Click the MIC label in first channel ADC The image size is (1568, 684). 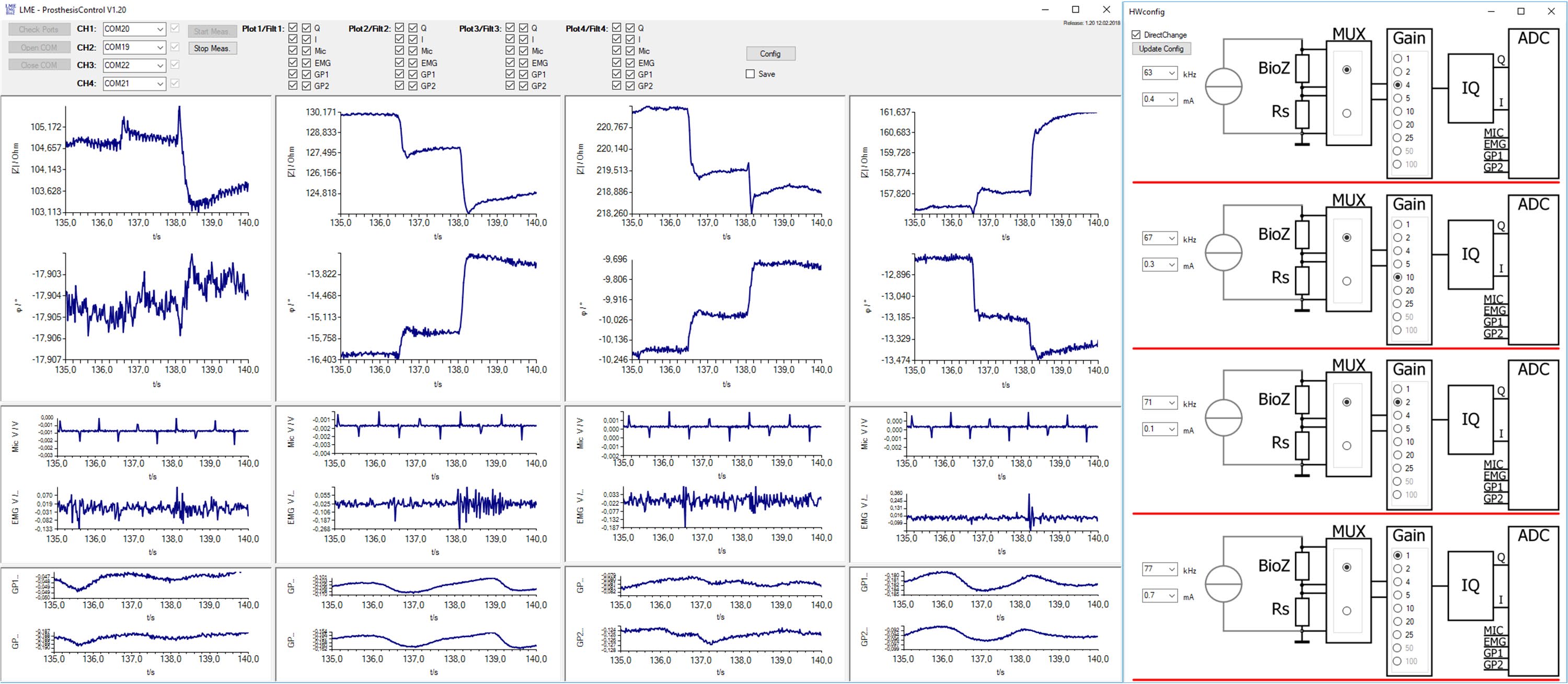coord(1494,133)
